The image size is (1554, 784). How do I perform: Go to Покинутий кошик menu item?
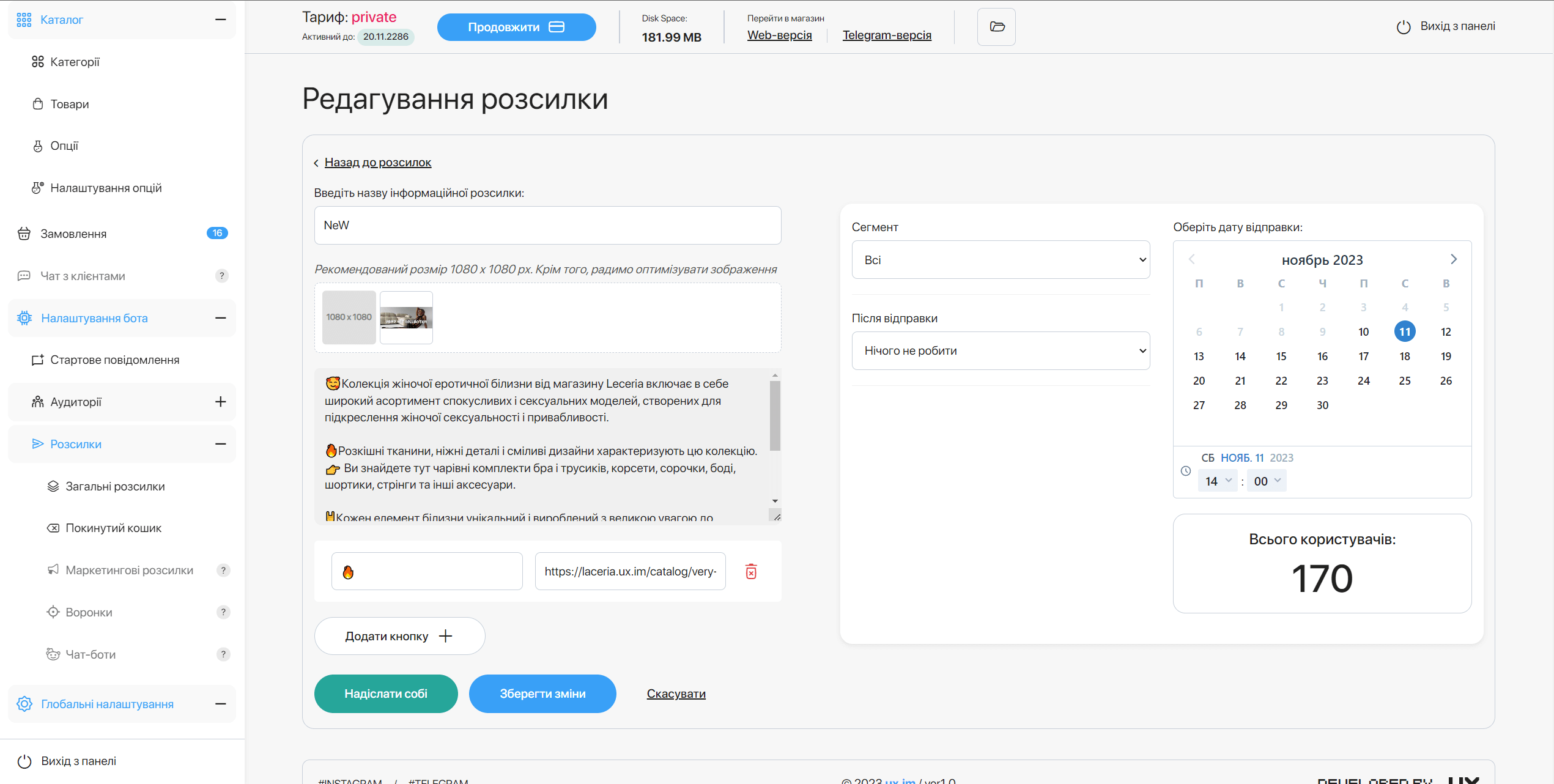[113, 528]
